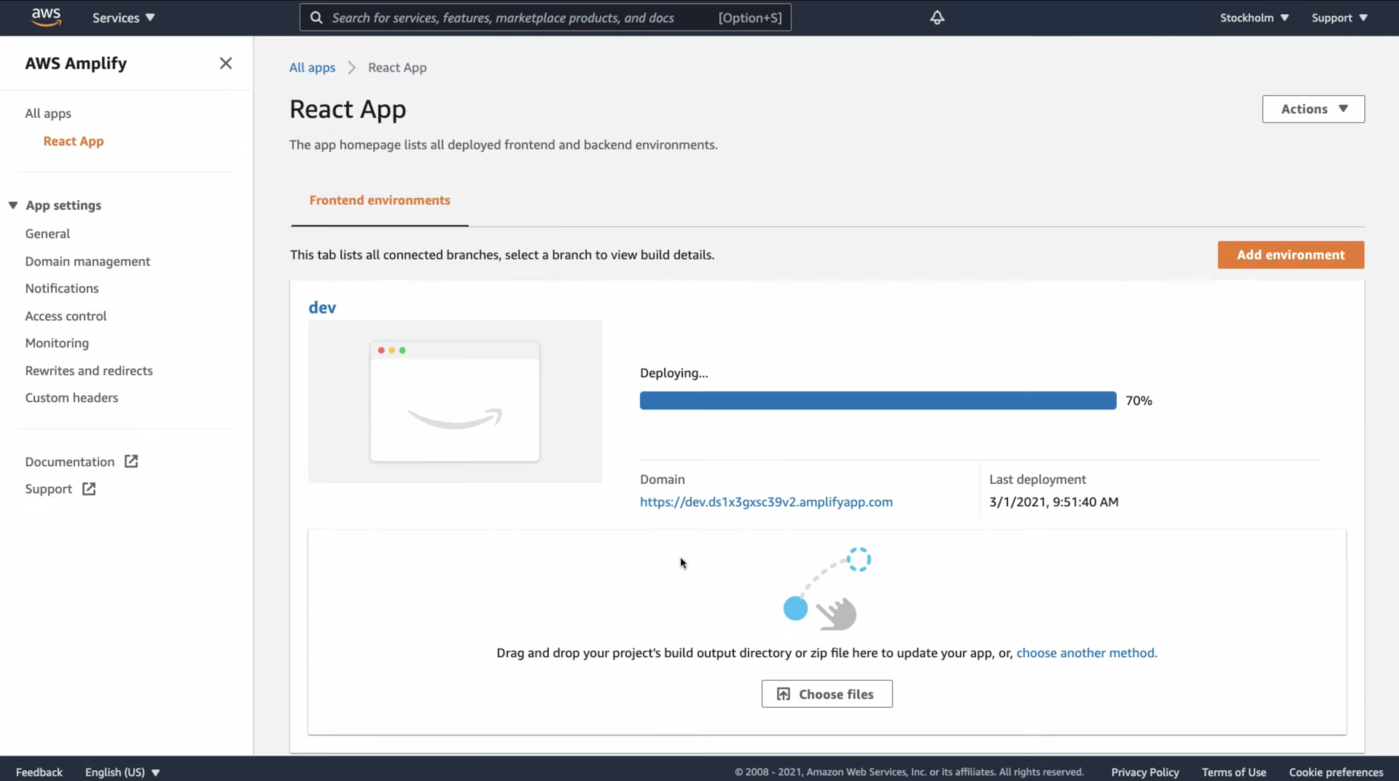Open the notifications bell icon
Screen dimensions: 1399x781
937,17
